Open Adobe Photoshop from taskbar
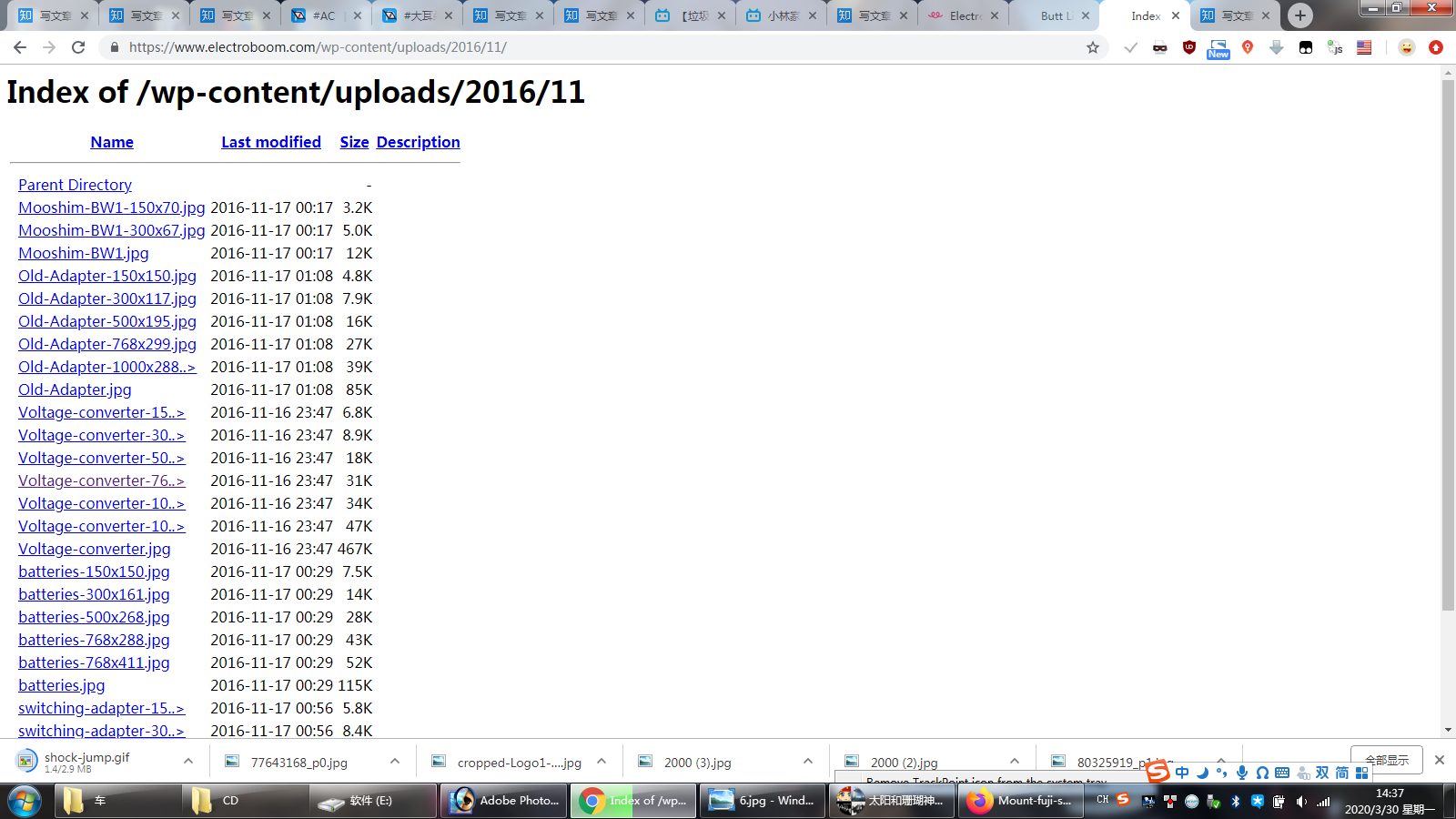 (505, 801)
